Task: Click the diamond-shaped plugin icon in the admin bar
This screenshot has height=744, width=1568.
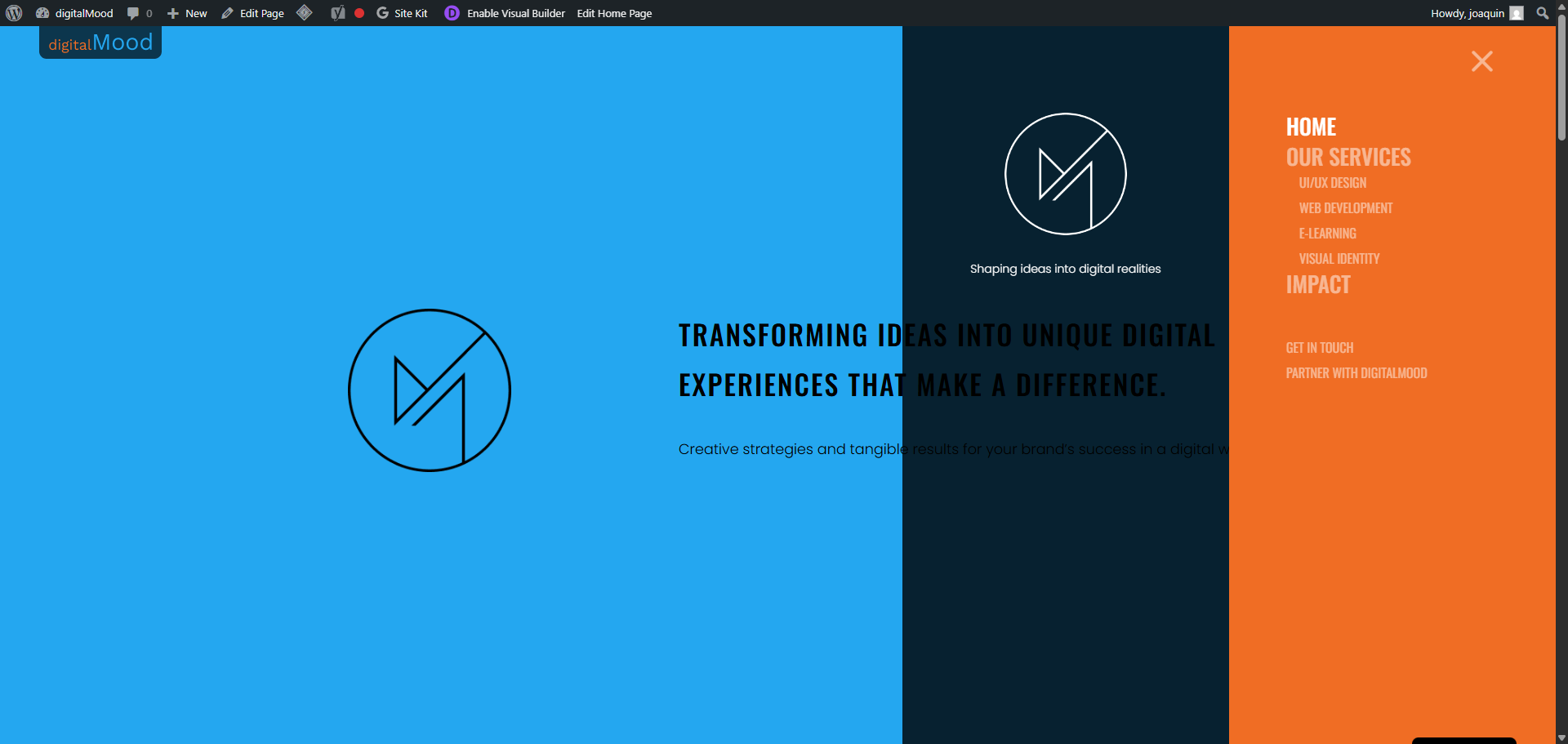Action: [305, 13]
